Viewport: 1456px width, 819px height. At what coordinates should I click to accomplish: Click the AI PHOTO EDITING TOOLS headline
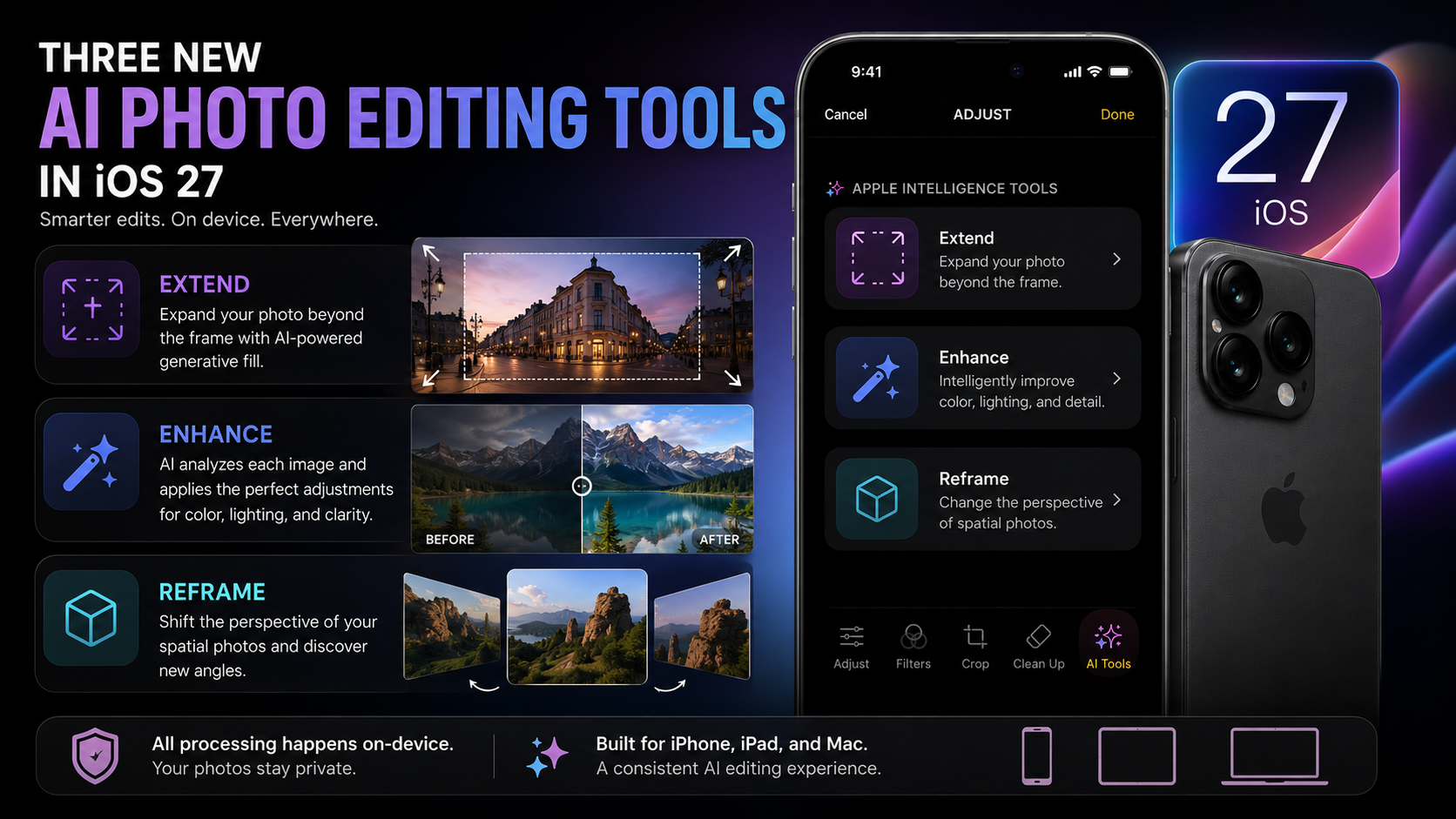pyautogui.click(x=412, y=117)
